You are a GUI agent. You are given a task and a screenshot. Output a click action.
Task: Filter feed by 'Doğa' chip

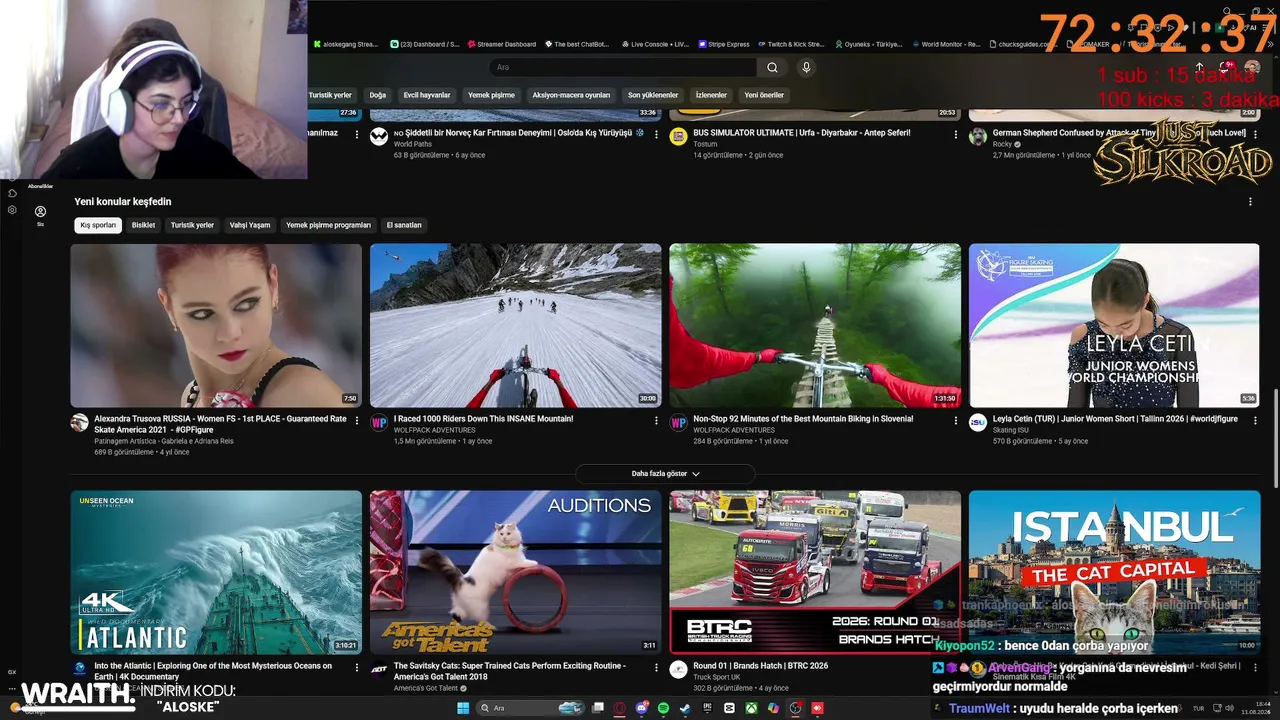point(377,95)
